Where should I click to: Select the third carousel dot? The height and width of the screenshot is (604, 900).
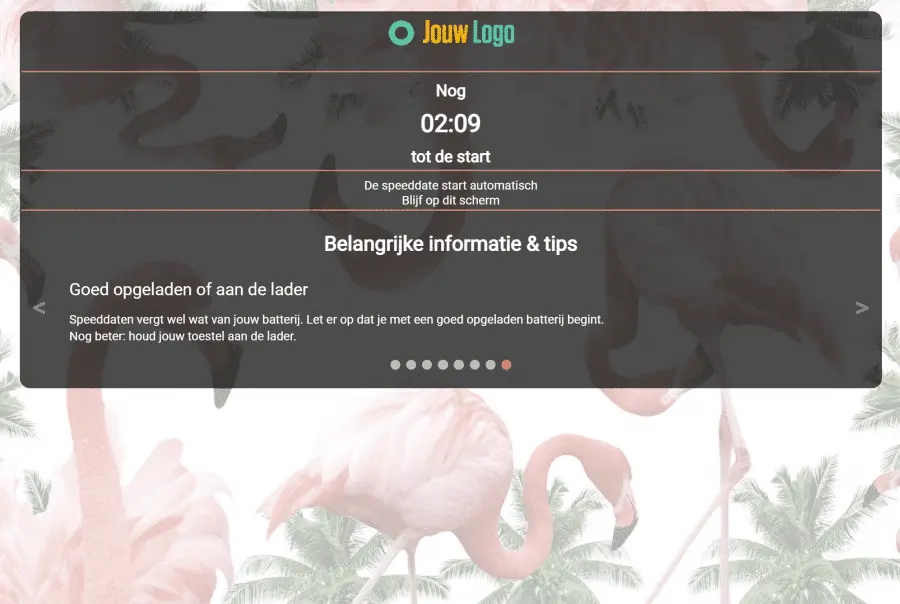(x=427, y=365)
